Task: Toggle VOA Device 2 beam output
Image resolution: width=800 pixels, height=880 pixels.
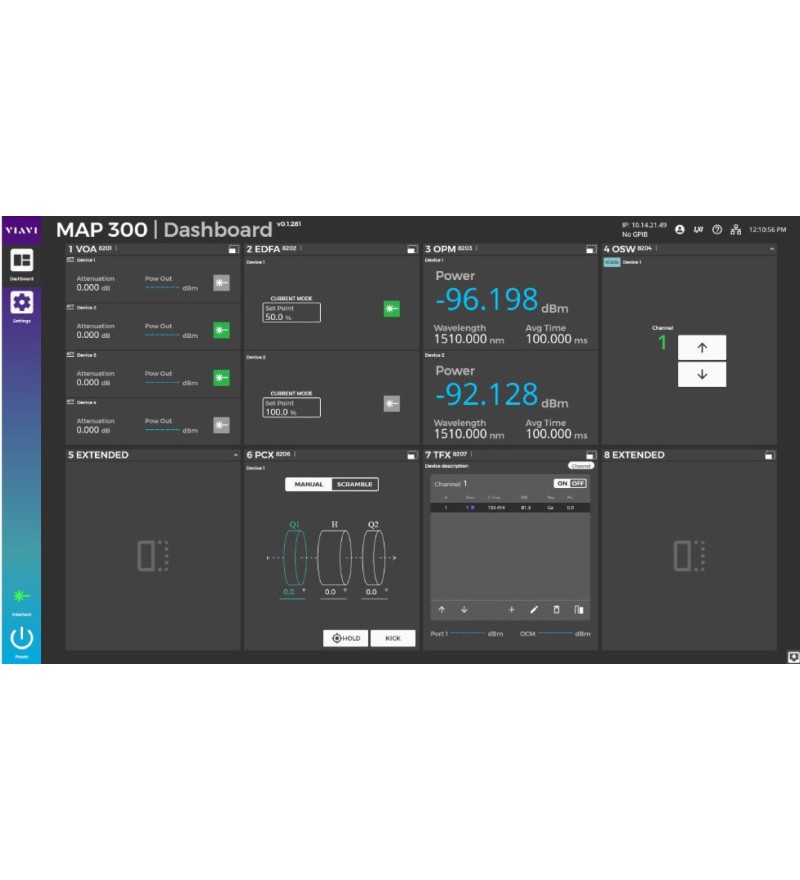Action: (x=221, y=330)
